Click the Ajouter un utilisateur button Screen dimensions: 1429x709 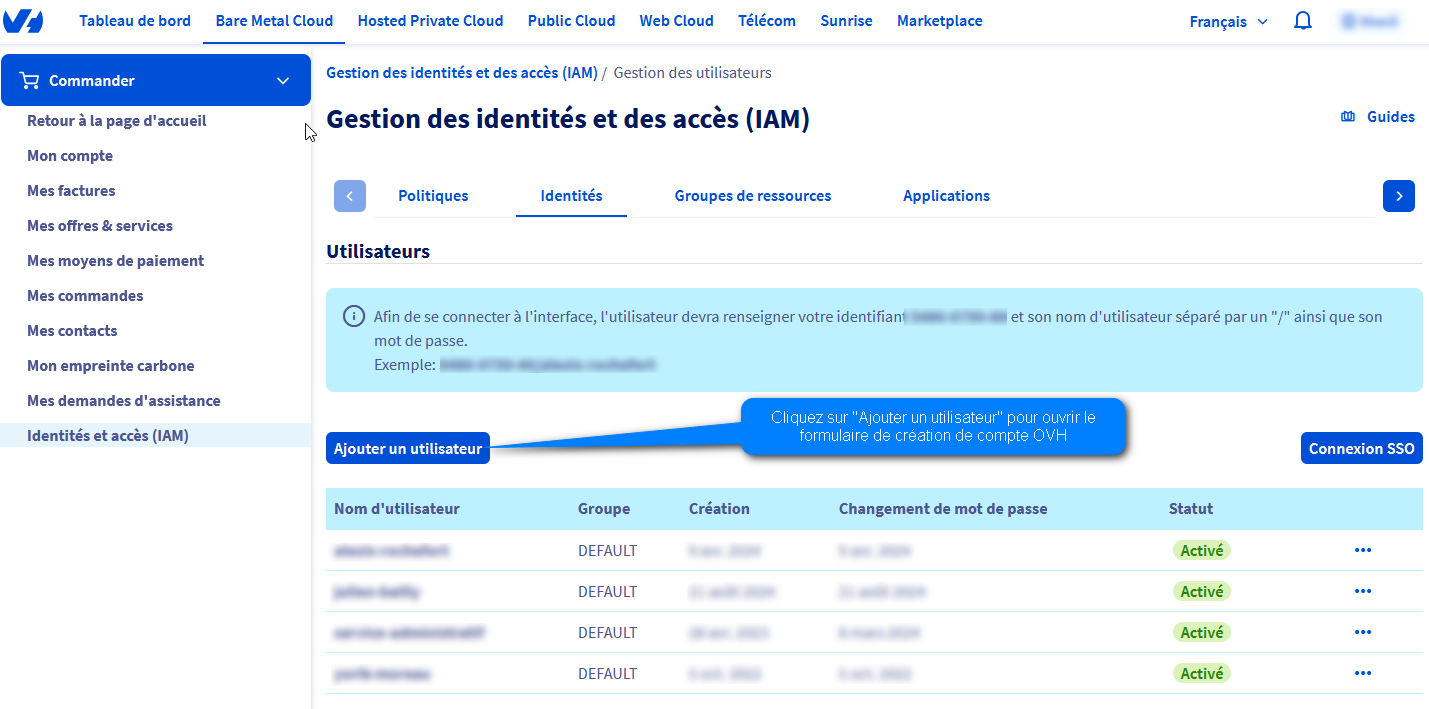tap(408, 448)
